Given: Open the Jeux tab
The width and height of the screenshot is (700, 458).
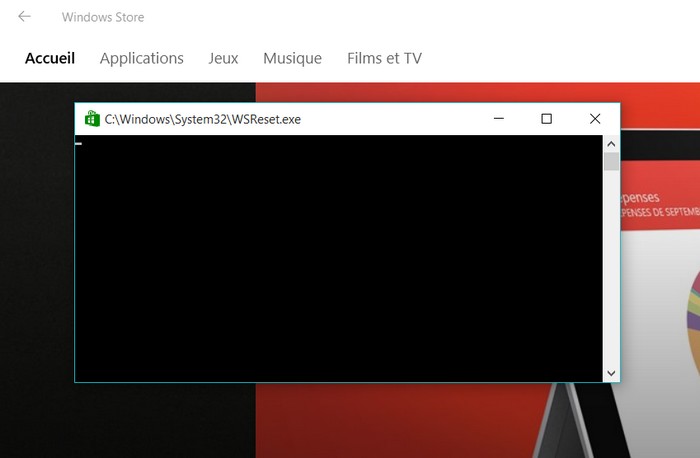Looking at the screenshot, I should click(x=223, y=58).
